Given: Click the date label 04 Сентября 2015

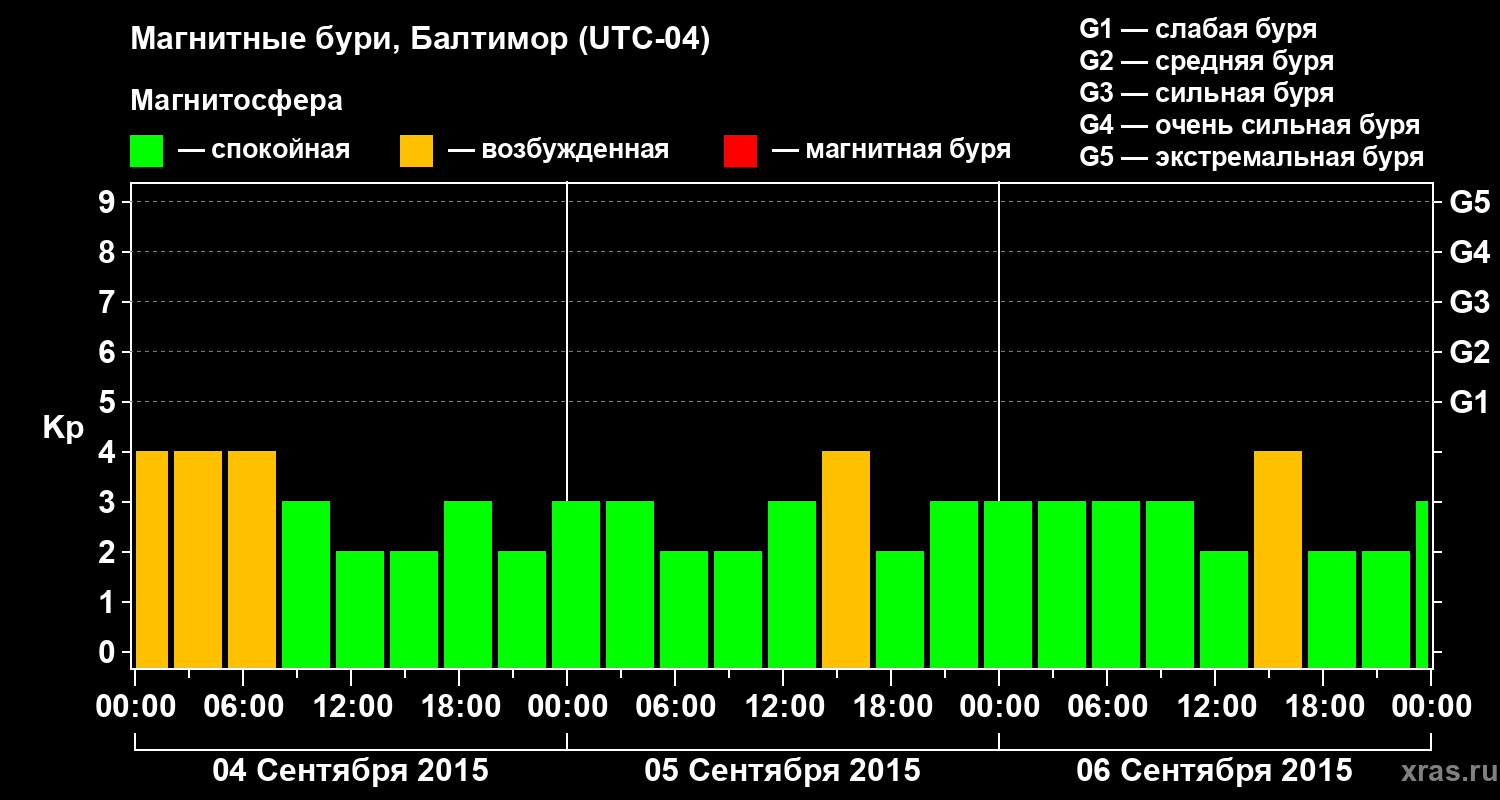Looking at the screenshot, I should tap(351, 770).
